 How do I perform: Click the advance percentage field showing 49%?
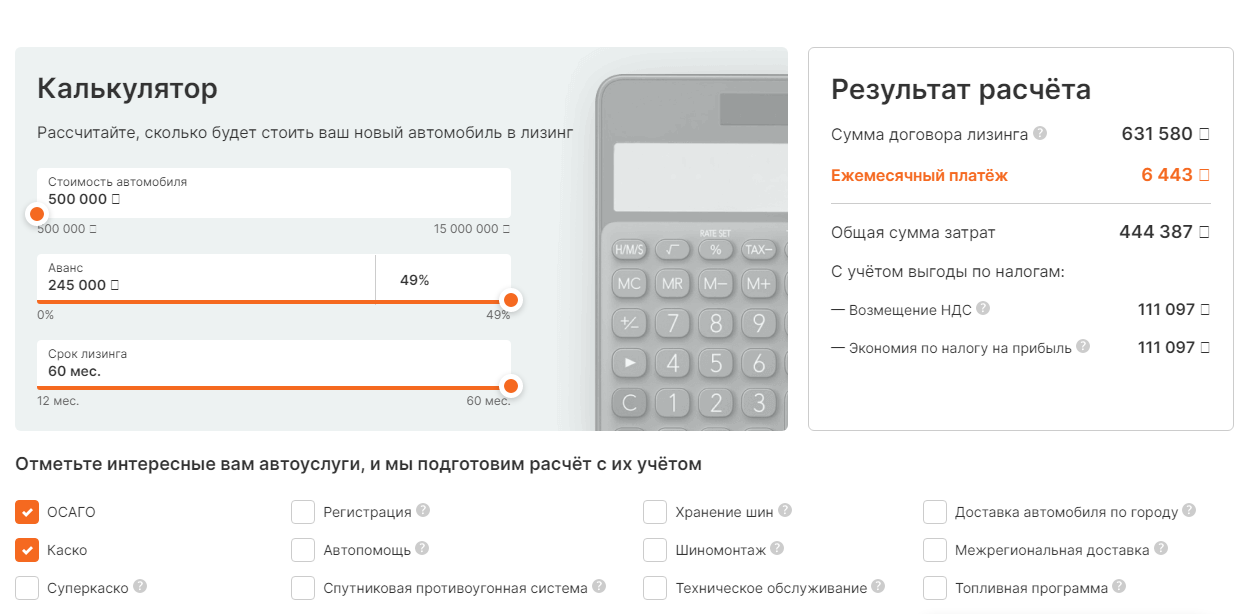click(x=443, y=277)
